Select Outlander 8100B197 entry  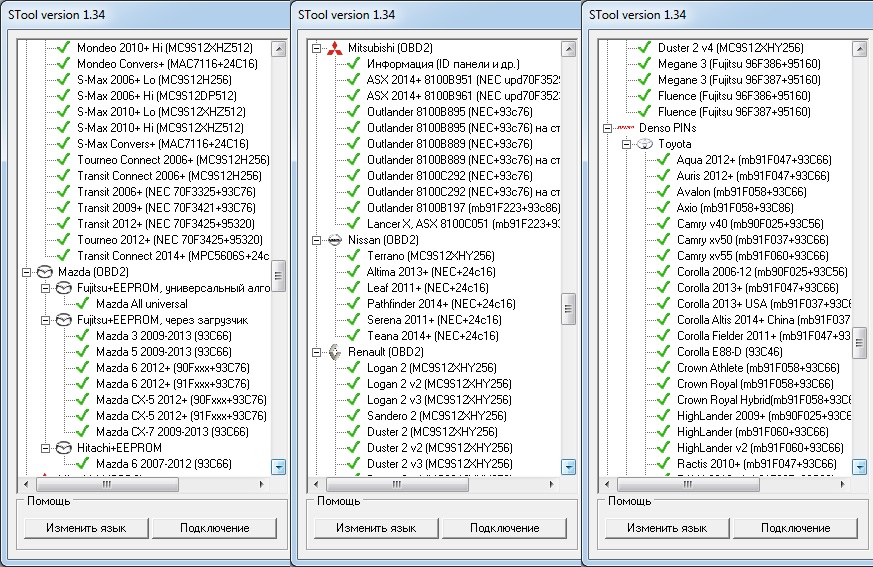(x=463, y=208)
